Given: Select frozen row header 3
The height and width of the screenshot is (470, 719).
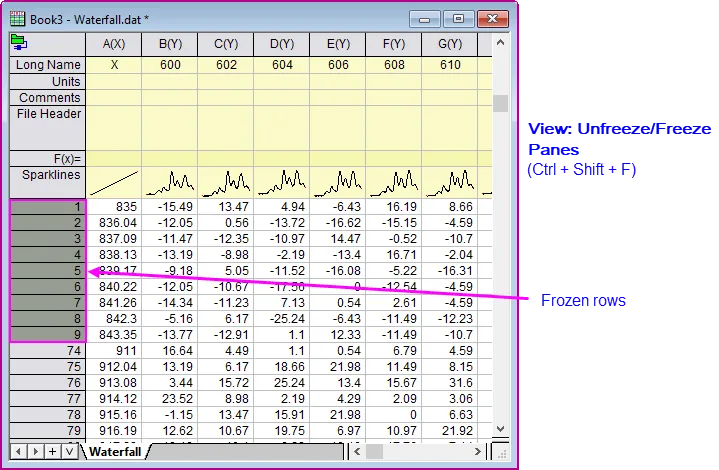Looking at the screenshot, I should tap(48, 239).
